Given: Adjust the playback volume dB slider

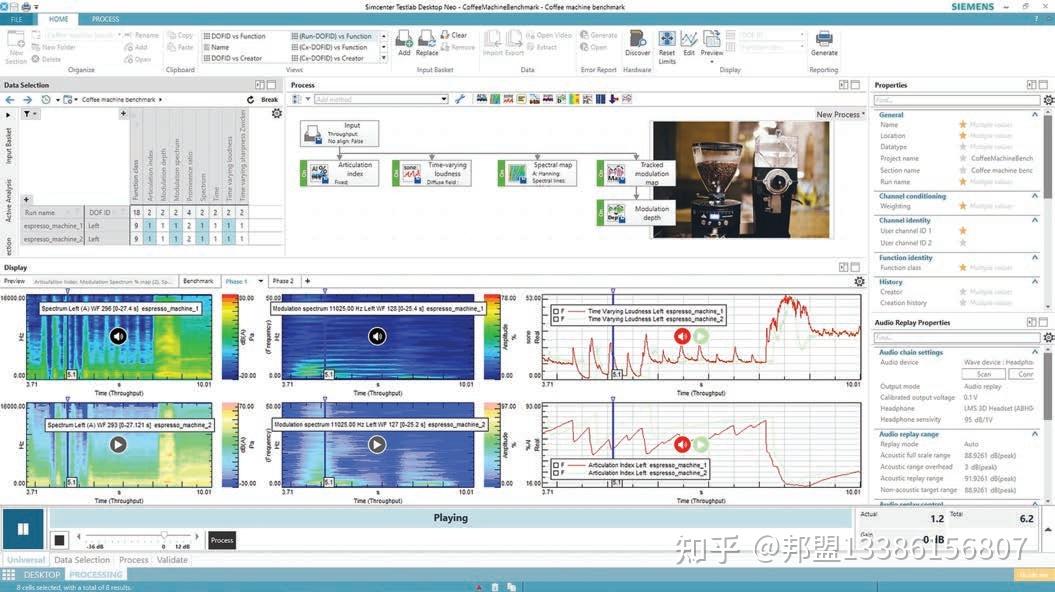Looking at the screenshot, I should [164, 535].
